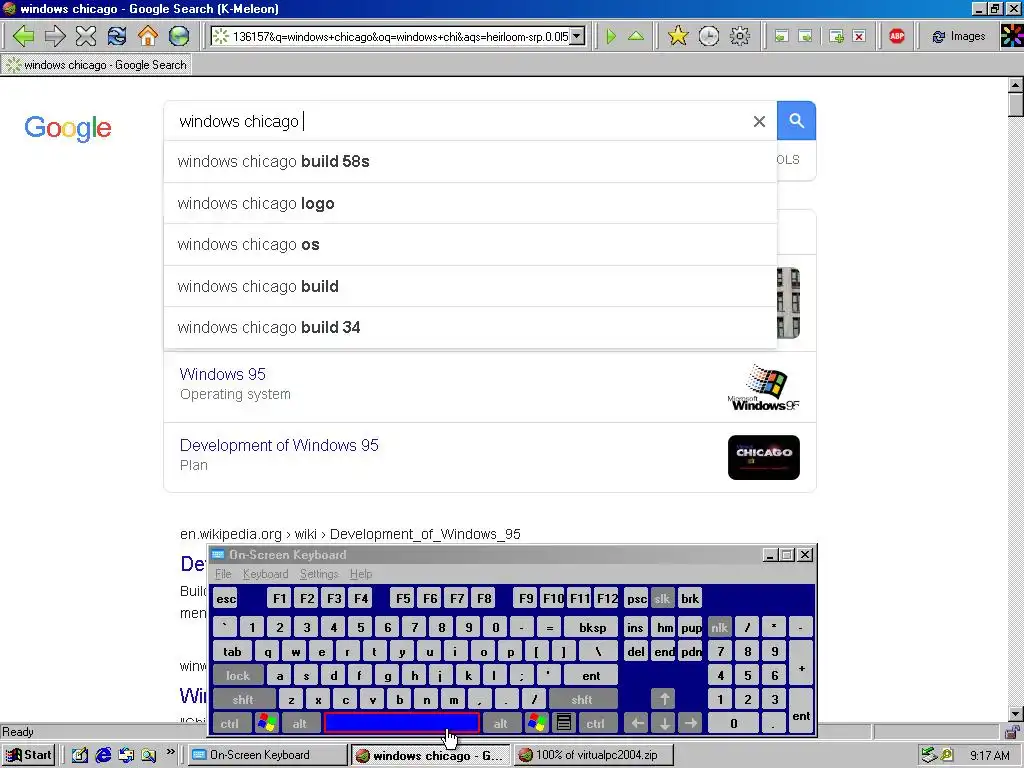Click the esc key on the on-screen keyboard
The image size is (1024, 768).
[226, 599]
